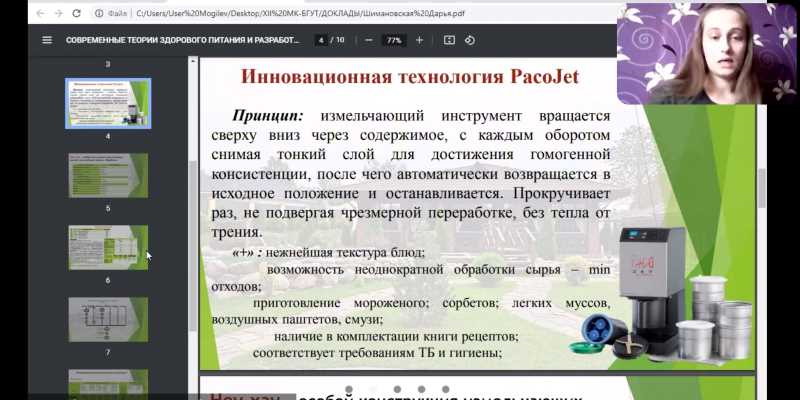Select the page 4 thumbnail
The width and height of the screenshot is (800, 400).
[108, 103]
